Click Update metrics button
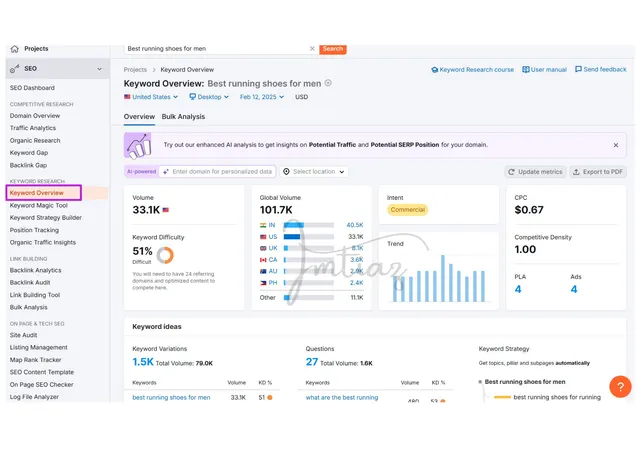This screenshot has width=640, height=452. click(x=535, y=172)
